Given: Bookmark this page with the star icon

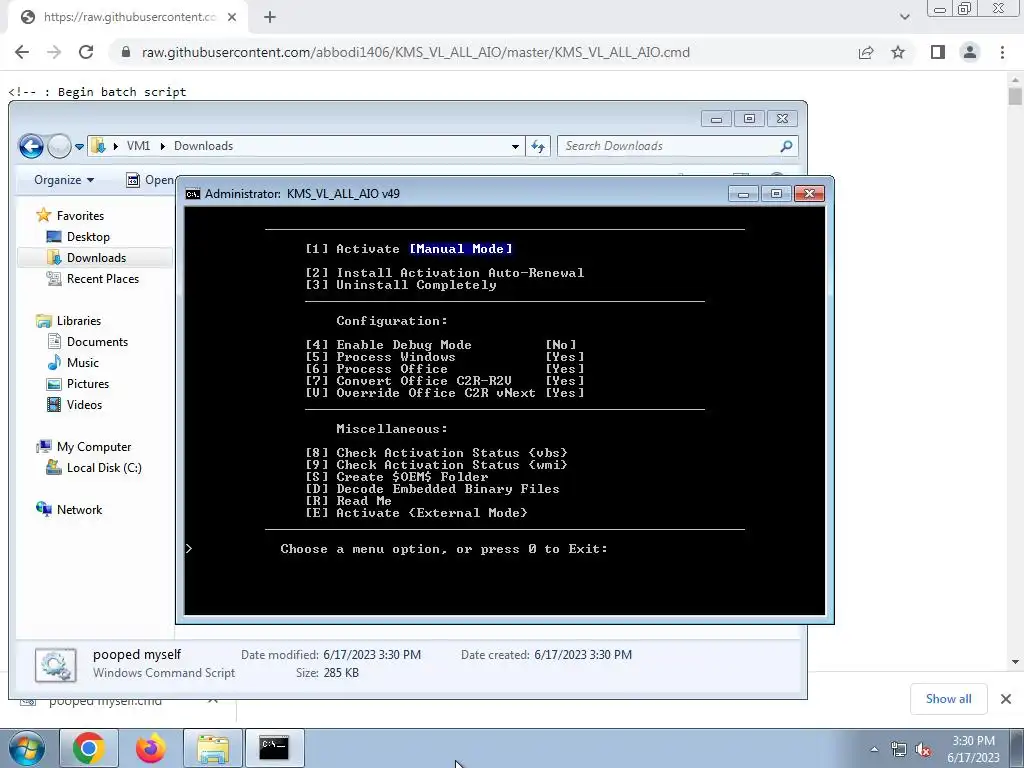Looking at the screenshot, I should pyautogui.click(x=898, y=52).
